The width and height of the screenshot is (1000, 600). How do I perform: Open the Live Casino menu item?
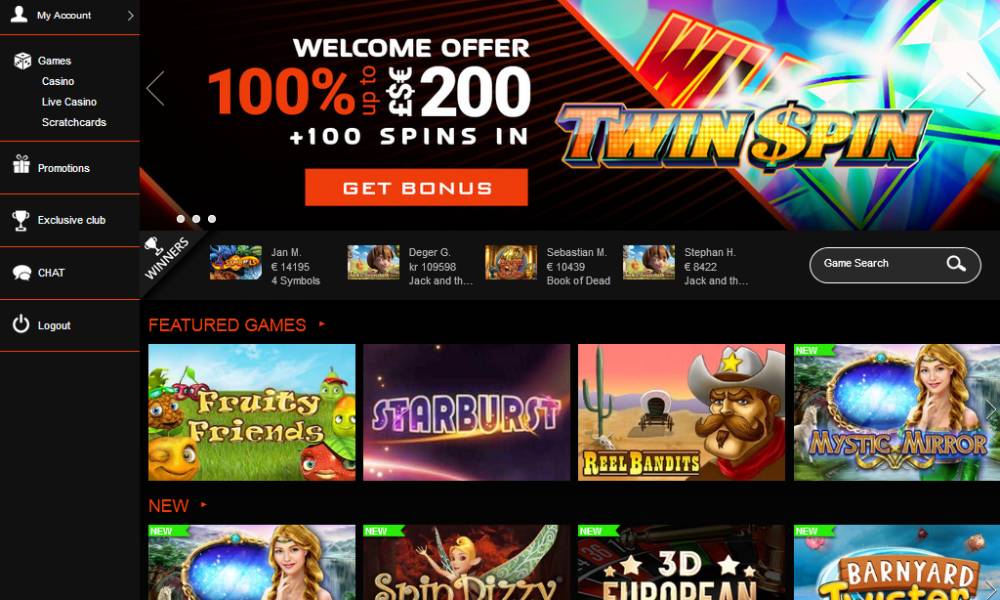[70, 101]
